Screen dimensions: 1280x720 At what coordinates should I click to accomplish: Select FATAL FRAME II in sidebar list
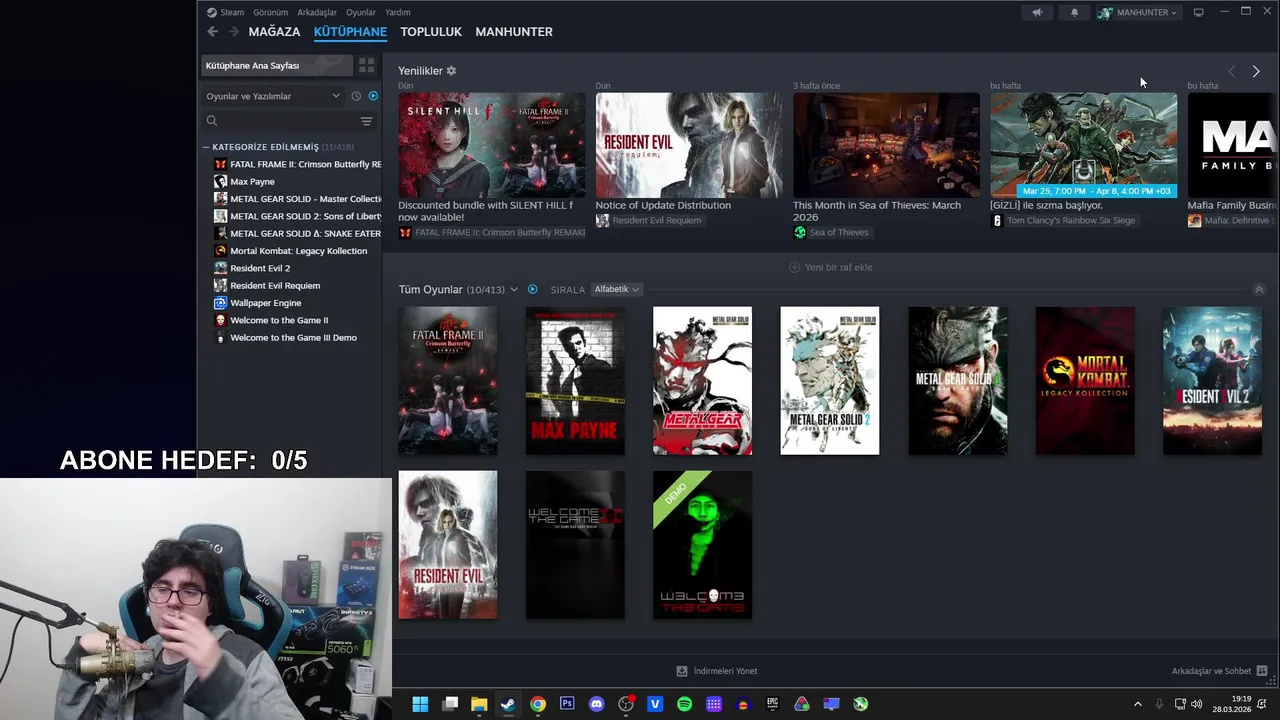[x=298, y=164]
